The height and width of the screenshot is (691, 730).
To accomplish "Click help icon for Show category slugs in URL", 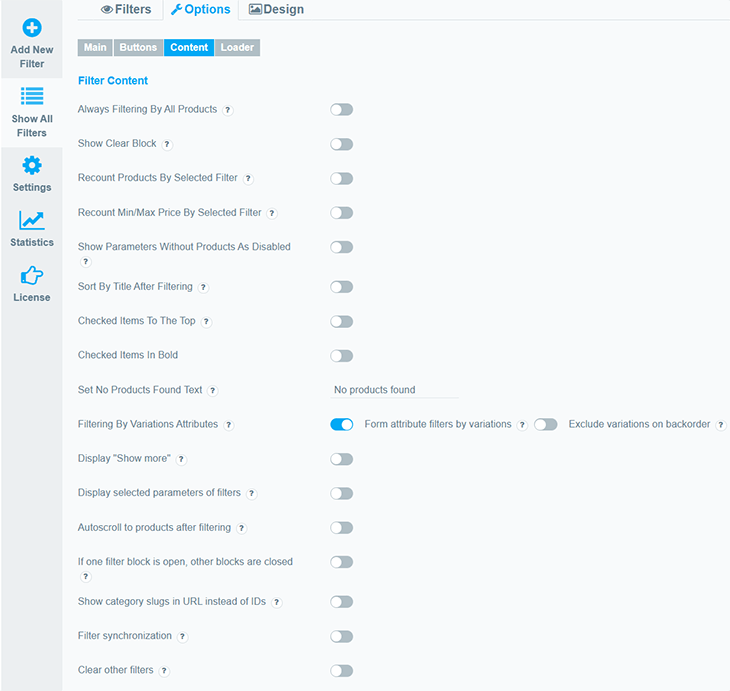I will (x=277, y=603).
